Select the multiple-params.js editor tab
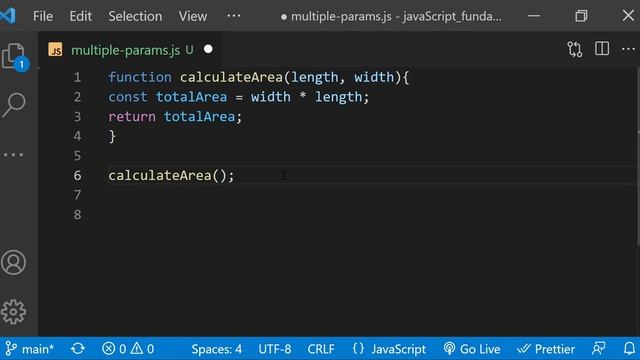 click(x=131, y=50)
